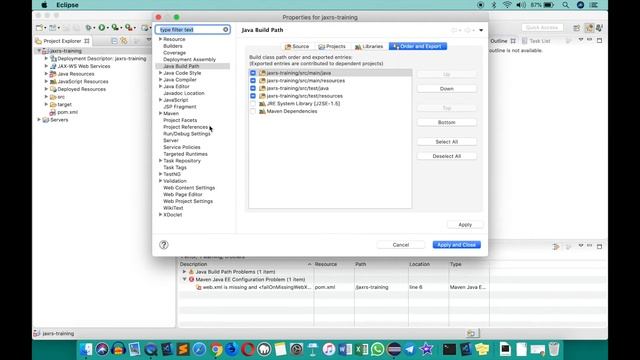
Task: Expand JAX-WS Web Services in Project Explorer
Action: tap(46, 66)
